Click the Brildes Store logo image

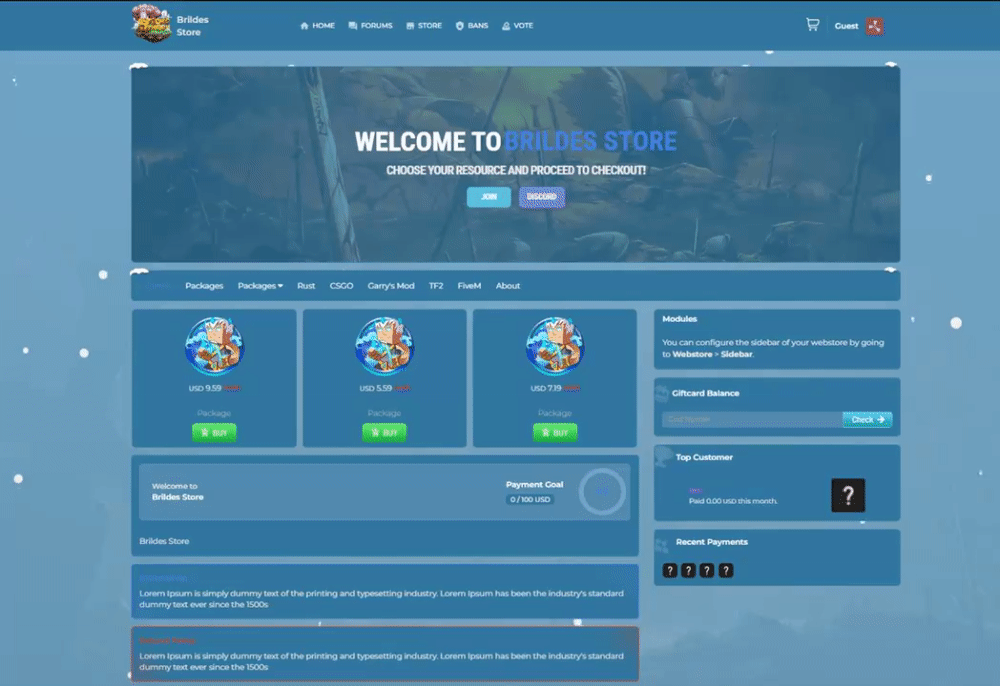coord(151,24)
